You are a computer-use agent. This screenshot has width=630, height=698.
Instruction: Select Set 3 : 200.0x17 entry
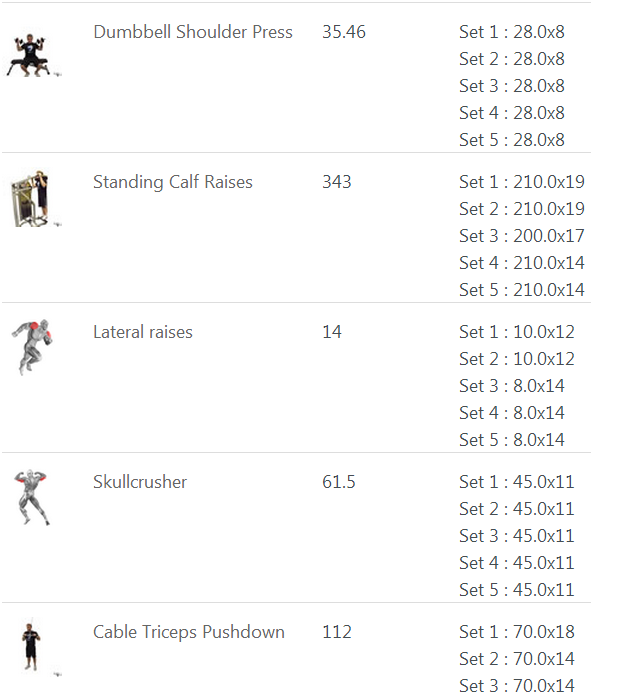click(522, 236)
